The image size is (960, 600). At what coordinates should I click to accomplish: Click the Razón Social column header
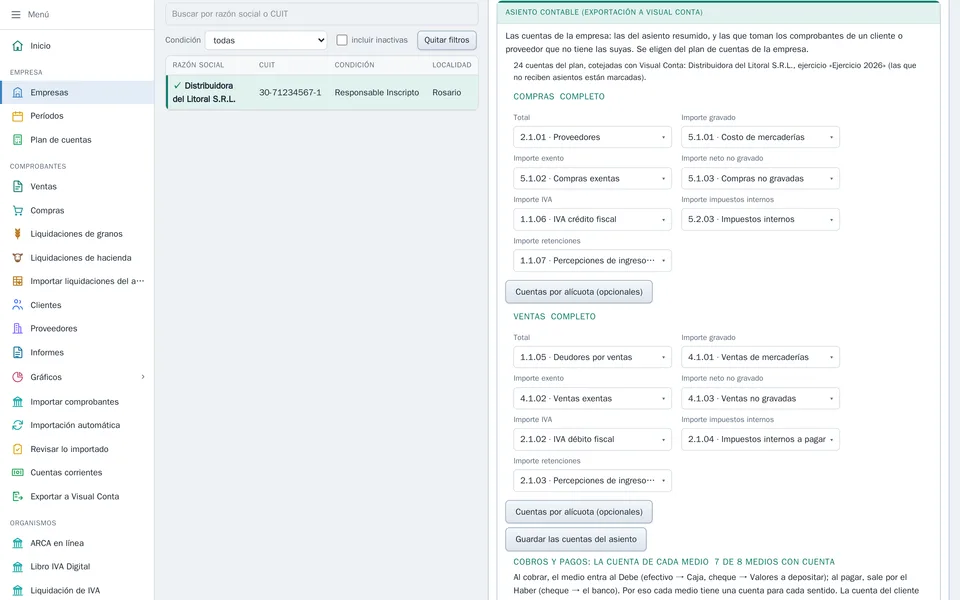pyautogui.click(x=198, y=65)
